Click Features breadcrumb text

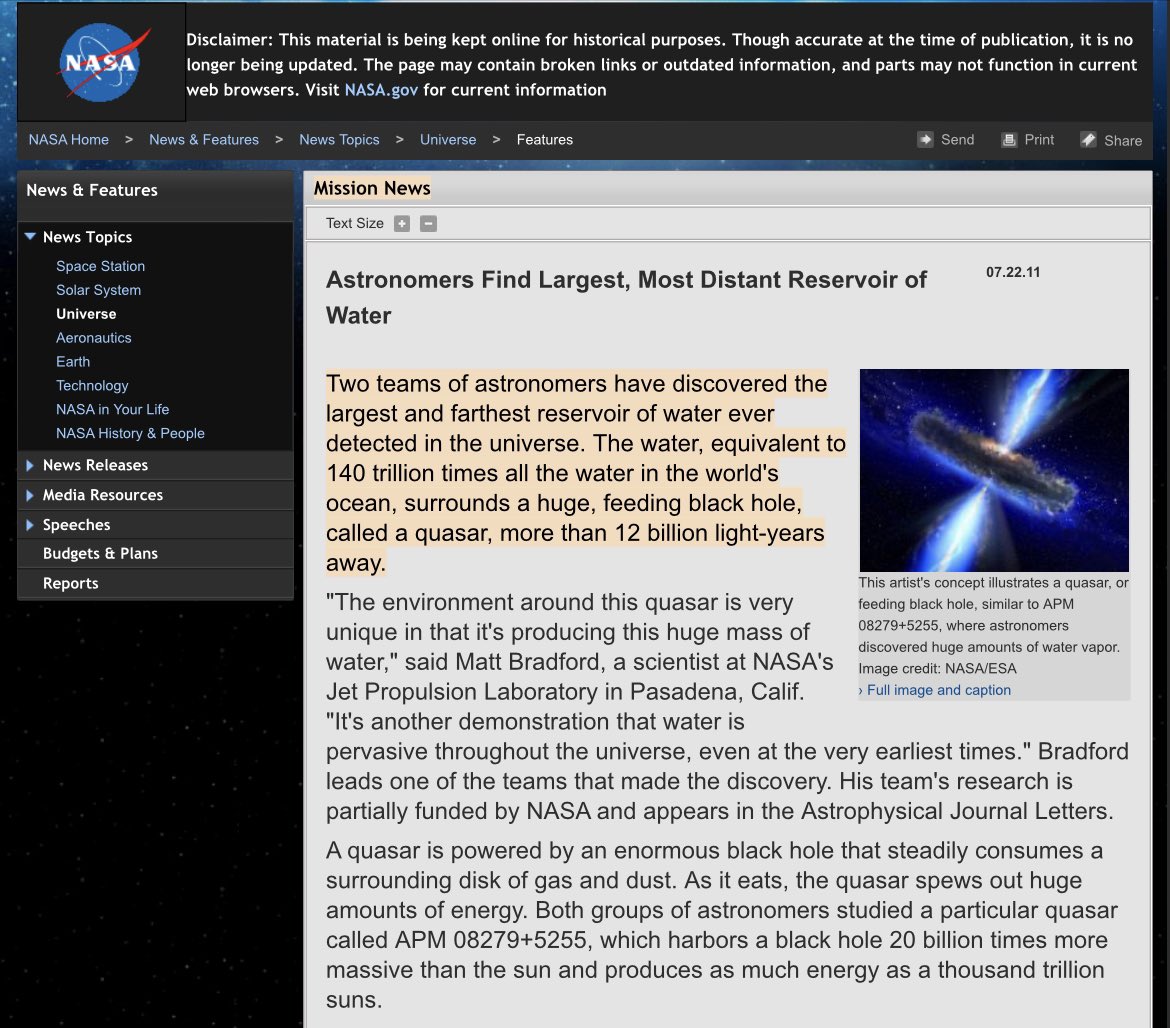[x=545, y=140]
